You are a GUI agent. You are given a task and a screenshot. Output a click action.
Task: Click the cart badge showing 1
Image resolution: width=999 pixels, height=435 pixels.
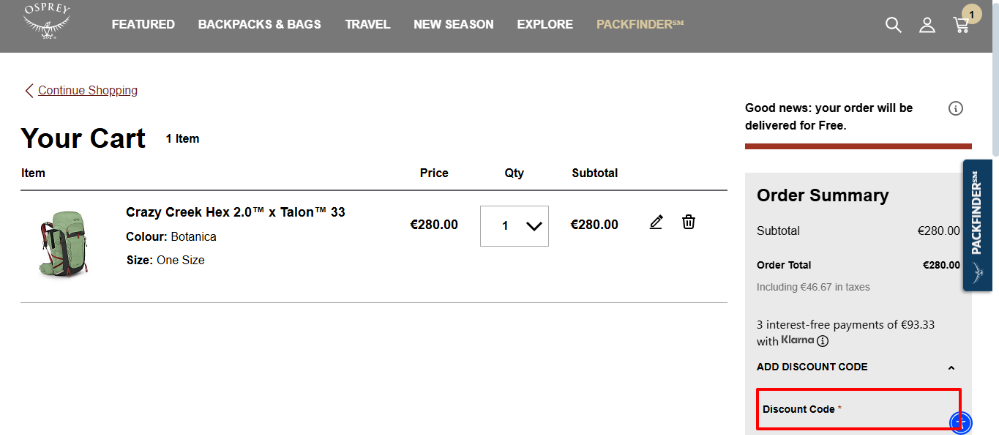pyautogui.click(x=972, y=13)
